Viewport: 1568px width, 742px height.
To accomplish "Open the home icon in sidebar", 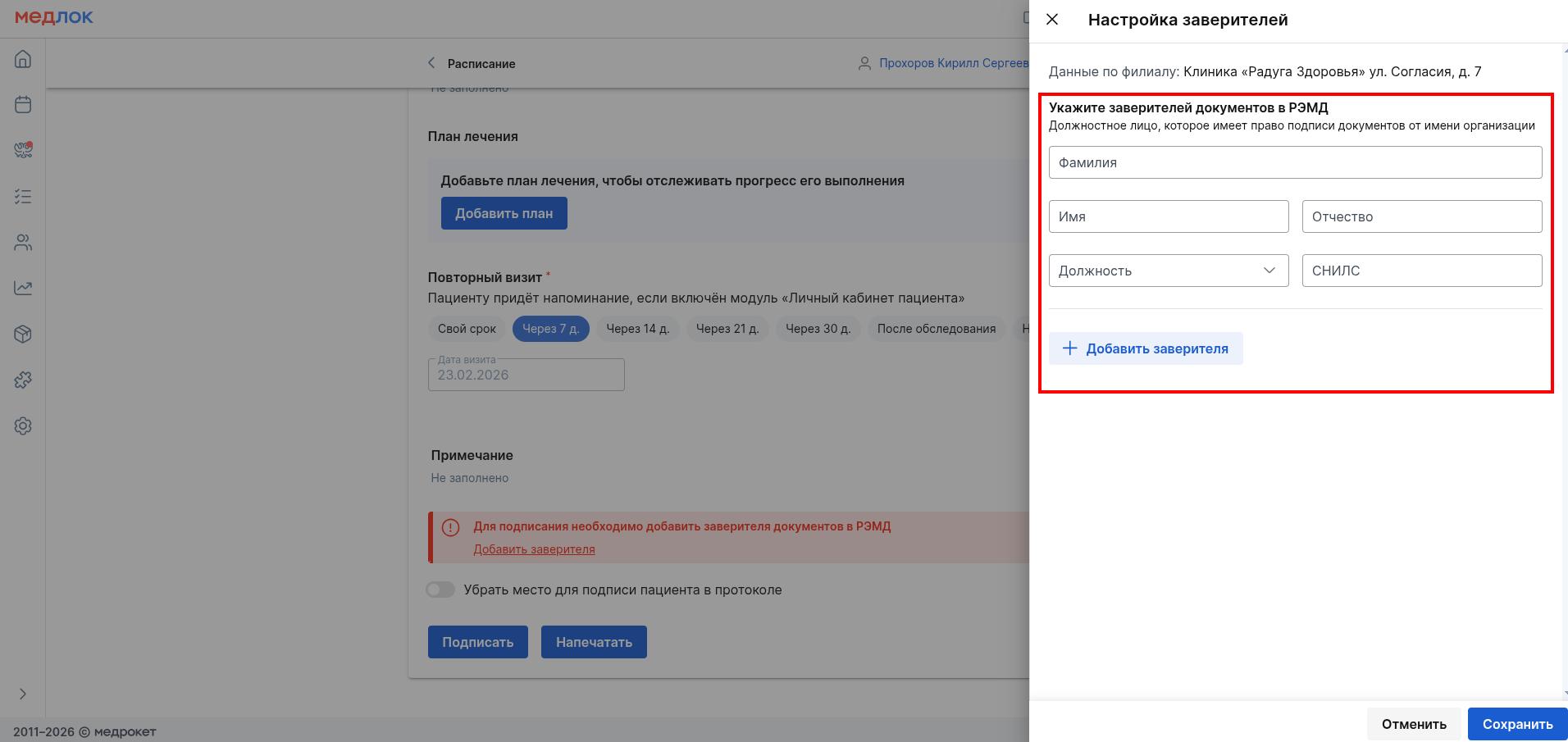I will coord(23,59).
